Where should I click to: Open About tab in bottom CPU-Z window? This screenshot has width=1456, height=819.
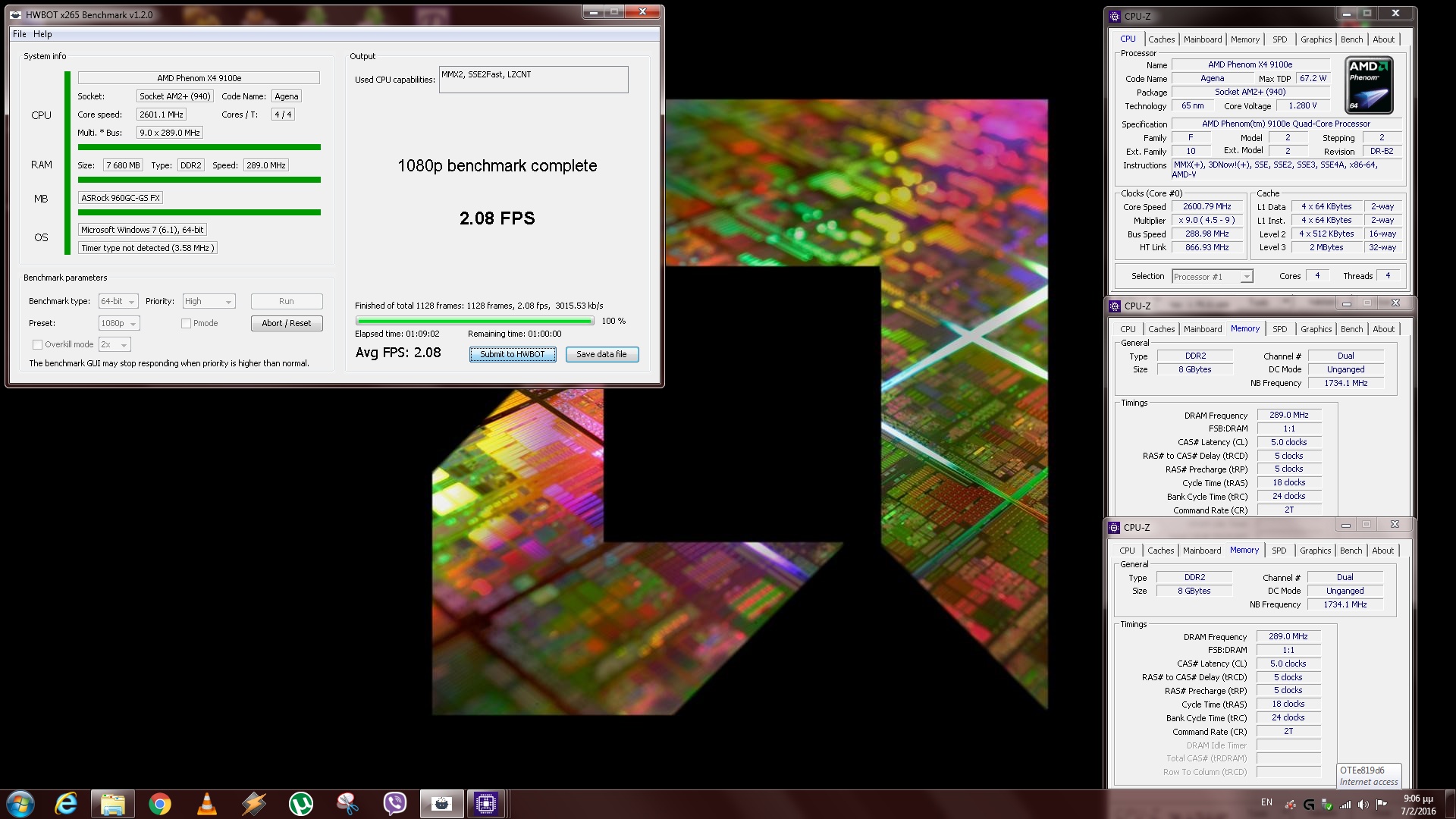pyautogui.click(x=1382, y=551)
